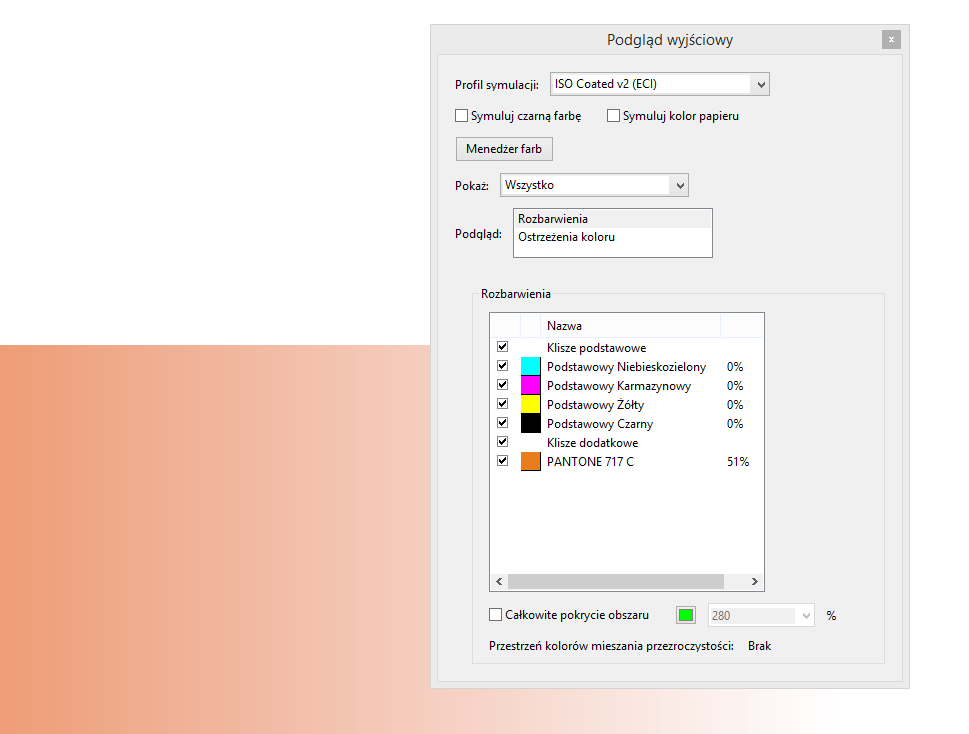Open the Profil symulacji dropdown

tap(760, 85)
